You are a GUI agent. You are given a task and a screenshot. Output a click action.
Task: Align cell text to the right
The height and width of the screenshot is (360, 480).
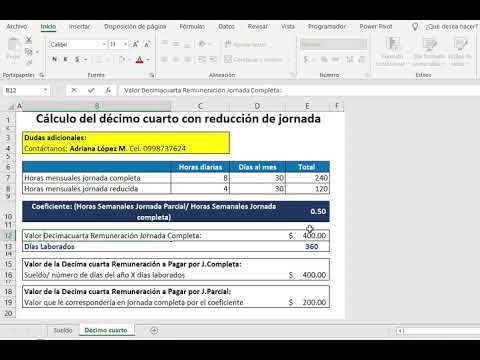pyautogui.click(x=188, y=60)
